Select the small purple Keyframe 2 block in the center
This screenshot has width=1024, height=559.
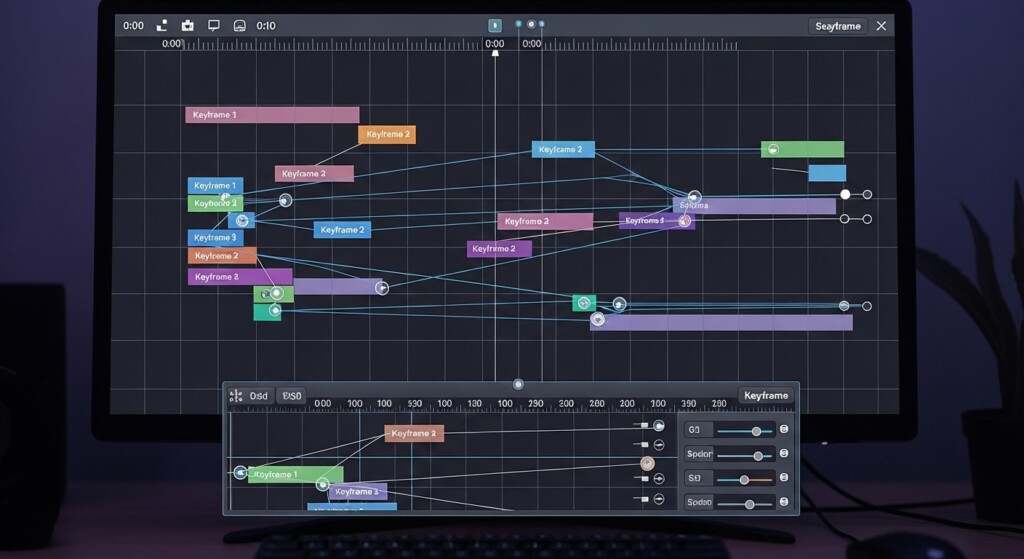tap(499, 249)
